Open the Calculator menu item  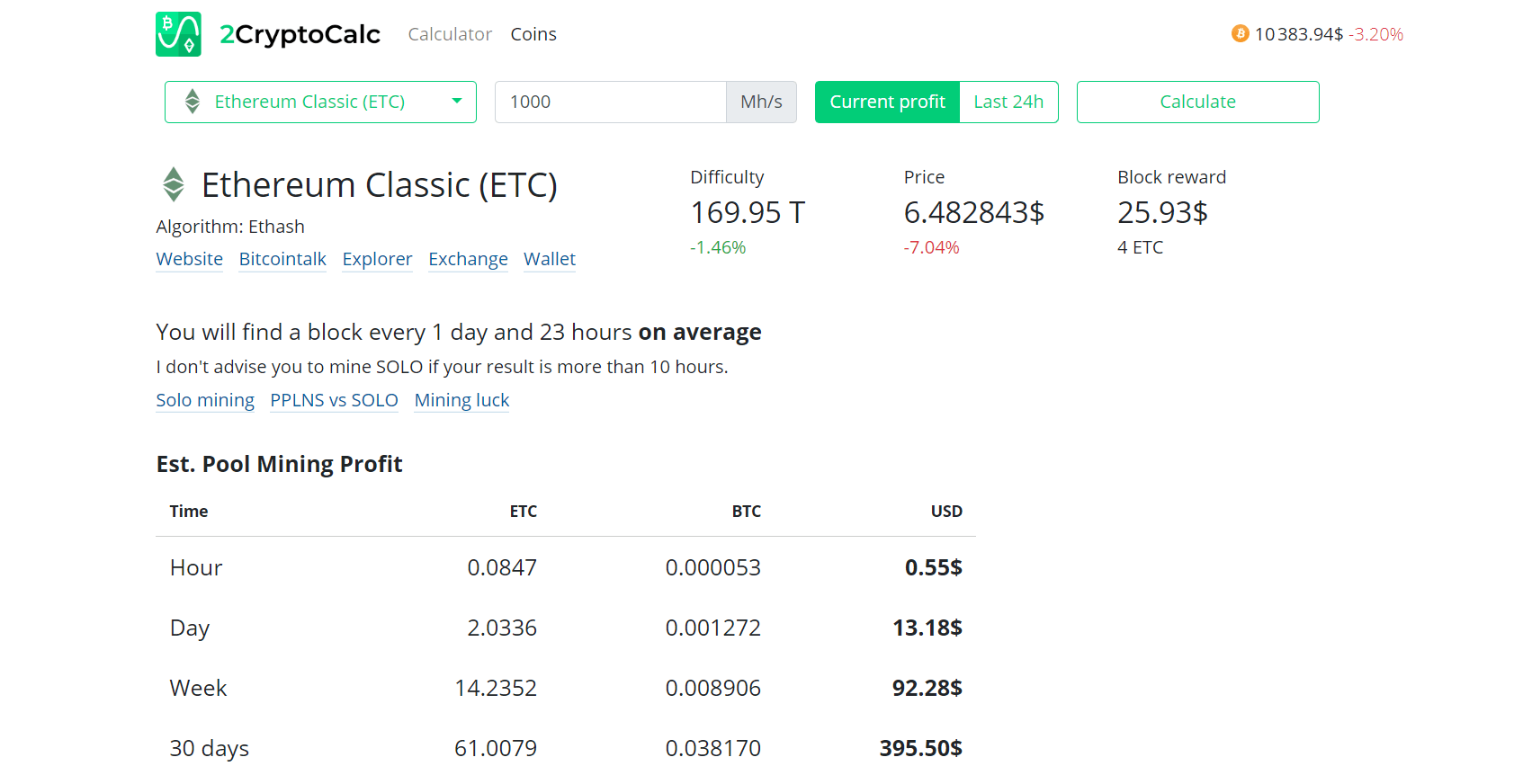coord(450,34)
